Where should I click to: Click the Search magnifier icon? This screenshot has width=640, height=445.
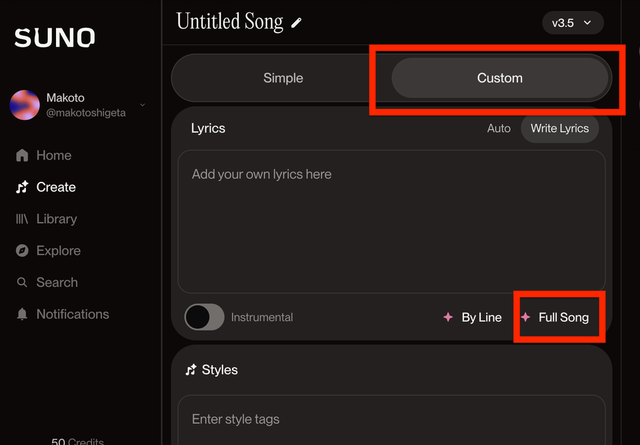point(22,283)
